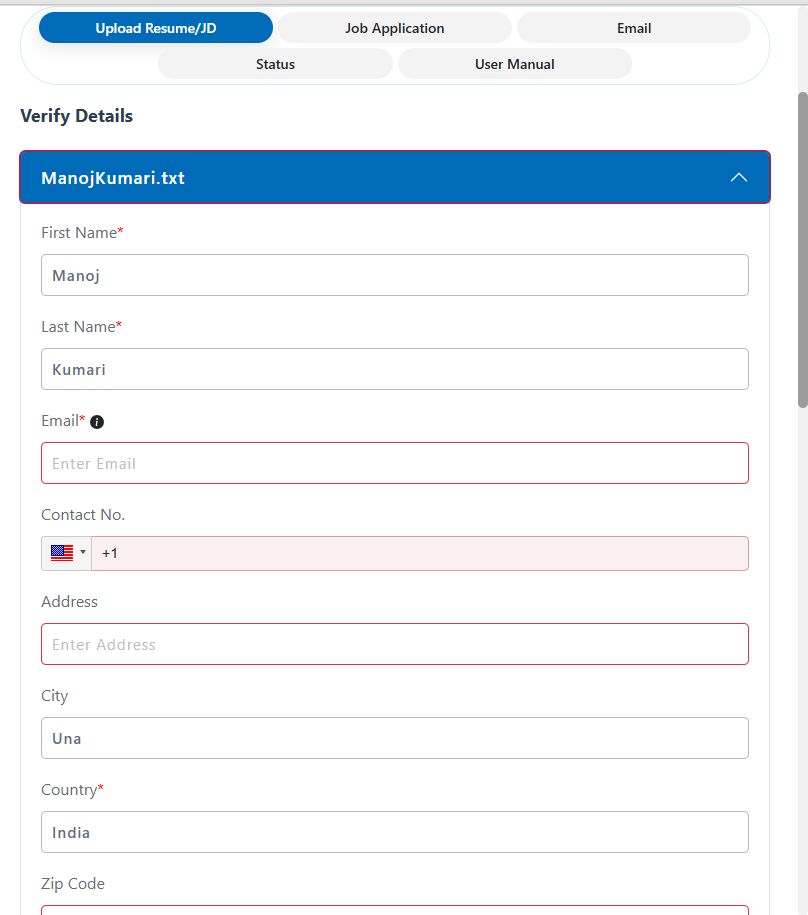Select the Status tab
This screenshot has height=915, width=808.
click(x=275, y=64)
